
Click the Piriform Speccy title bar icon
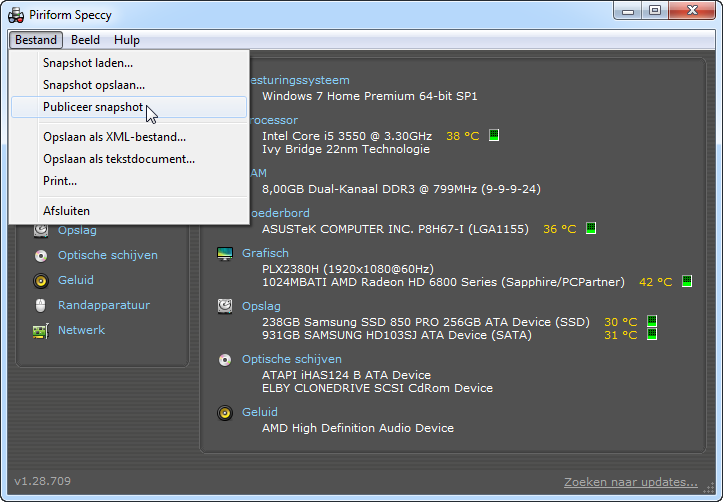point(16,15)
